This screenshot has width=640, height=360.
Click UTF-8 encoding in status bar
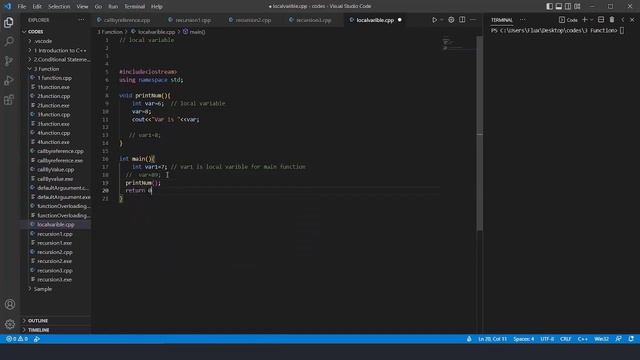(547, 339)
